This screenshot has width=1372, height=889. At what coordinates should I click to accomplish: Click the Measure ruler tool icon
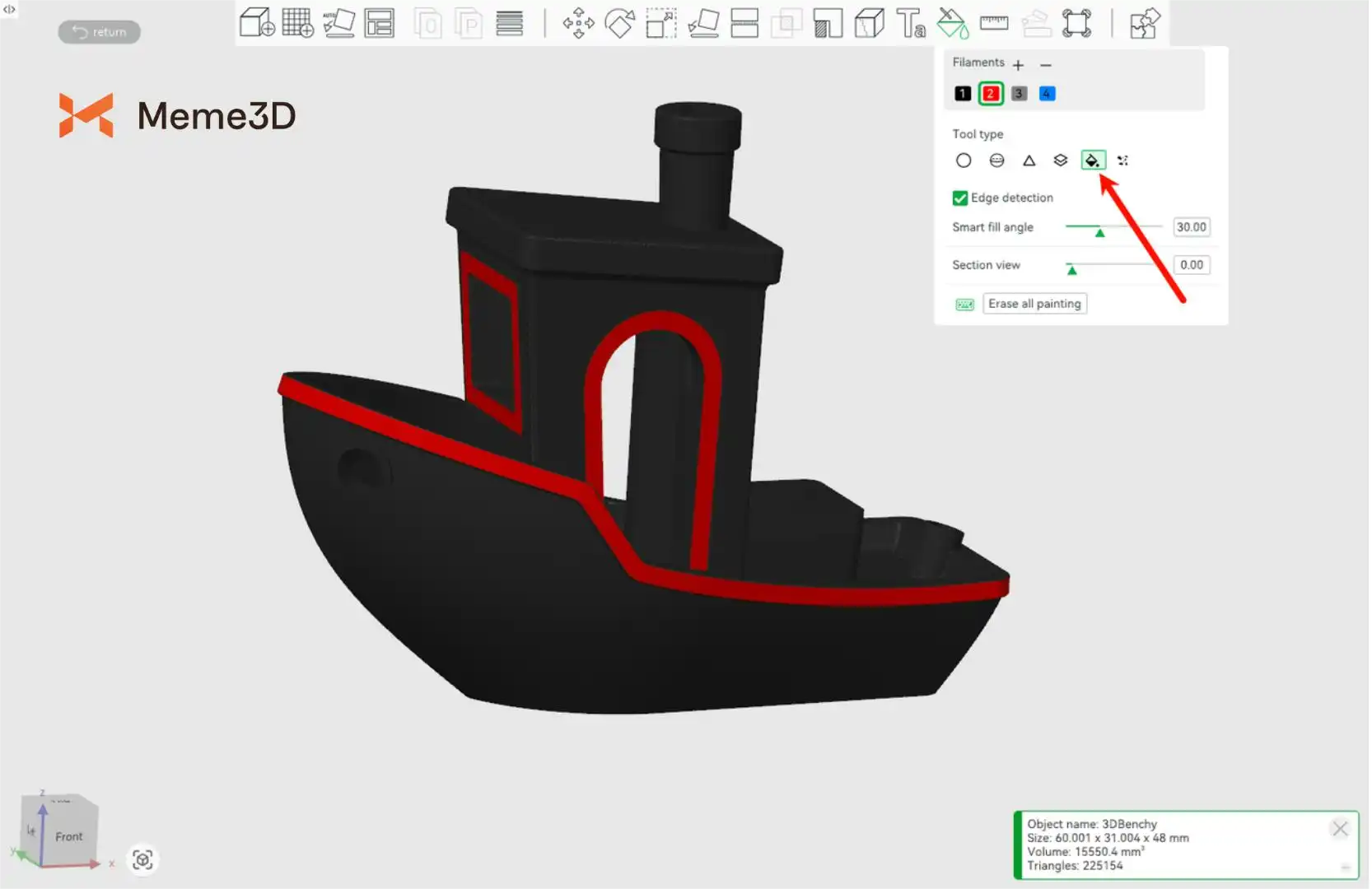tap(994, 23)
